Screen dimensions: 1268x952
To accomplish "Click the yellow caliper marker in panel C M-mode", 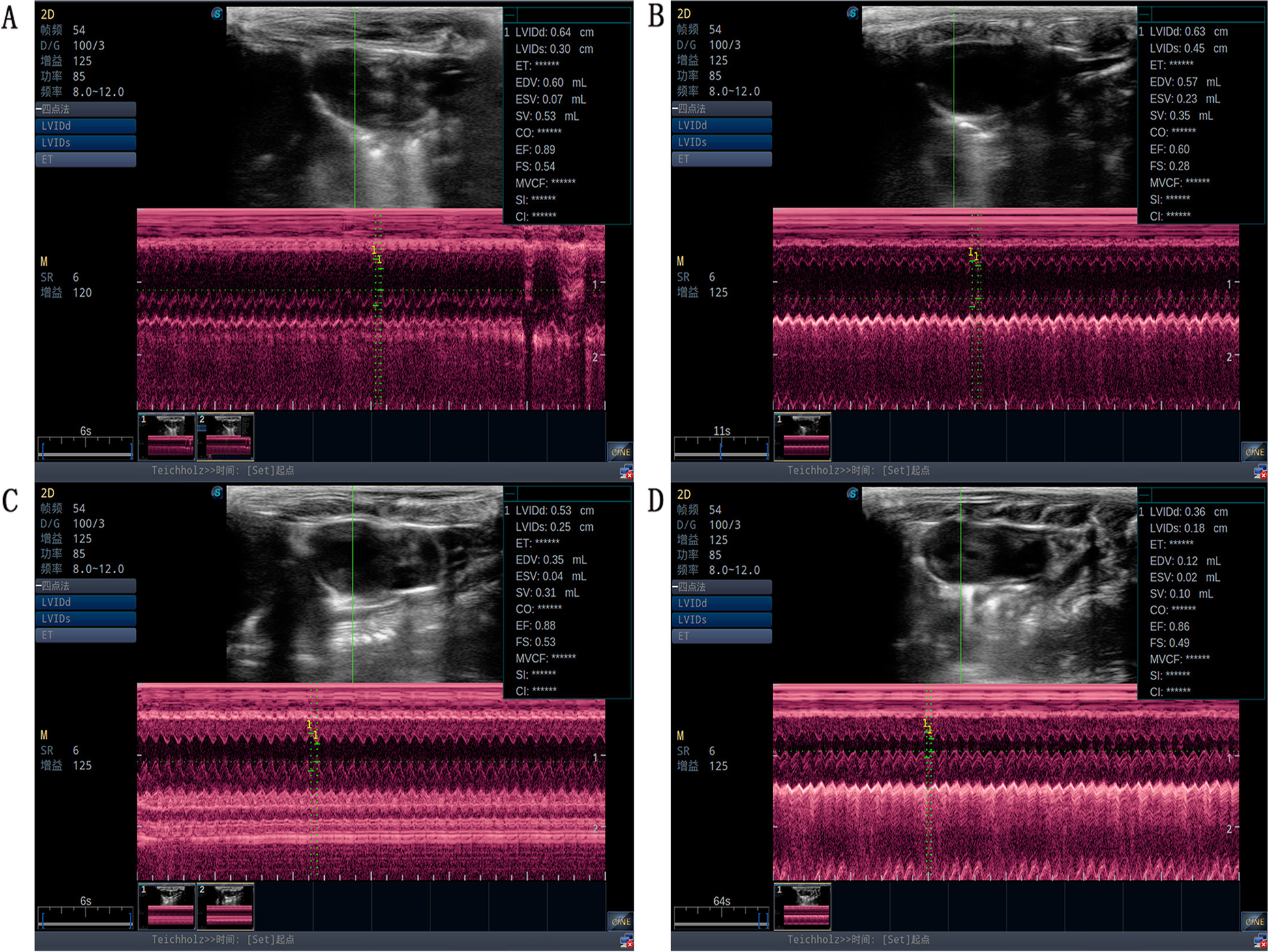I will pyautogui.click(x=312, y=730).
